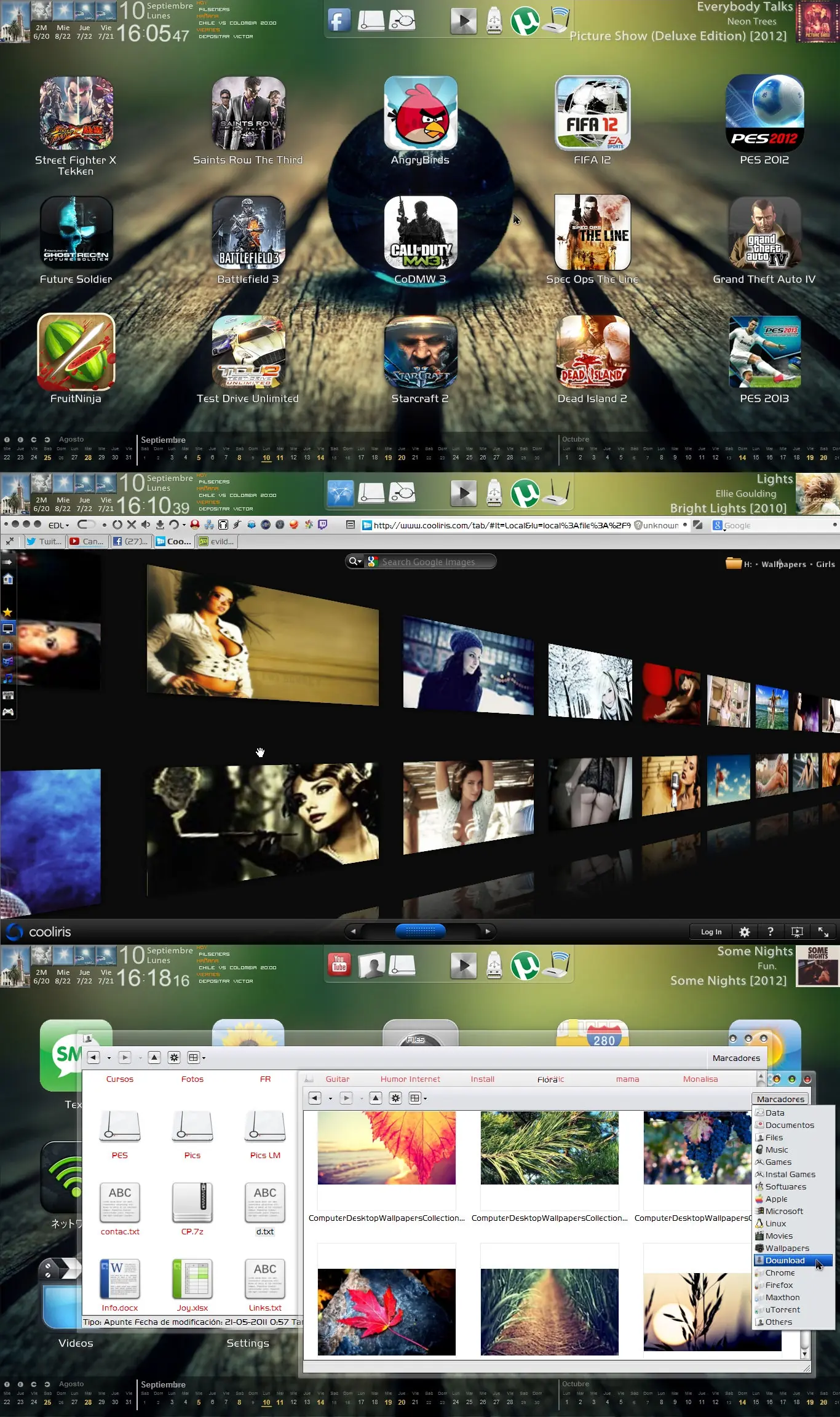Click the Girls breadcrumb in Cooliris
The height and width of the screenshot is (1417, 840).
[825, 564]
